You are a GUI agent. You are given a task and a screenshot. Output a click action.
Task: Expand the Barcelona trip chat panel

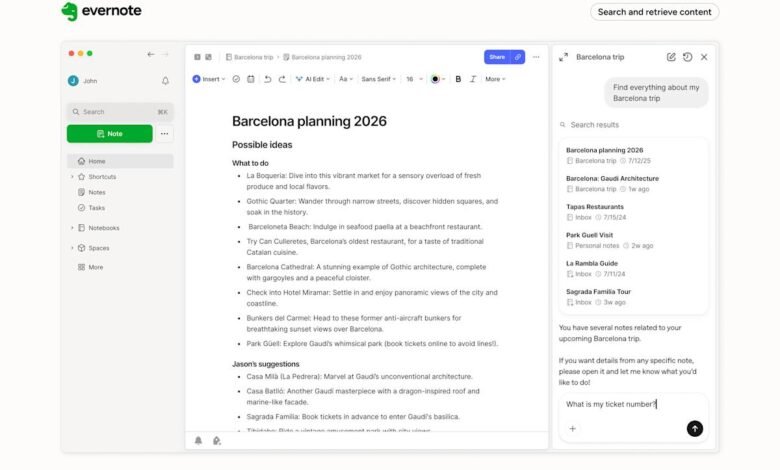point(564,57)
